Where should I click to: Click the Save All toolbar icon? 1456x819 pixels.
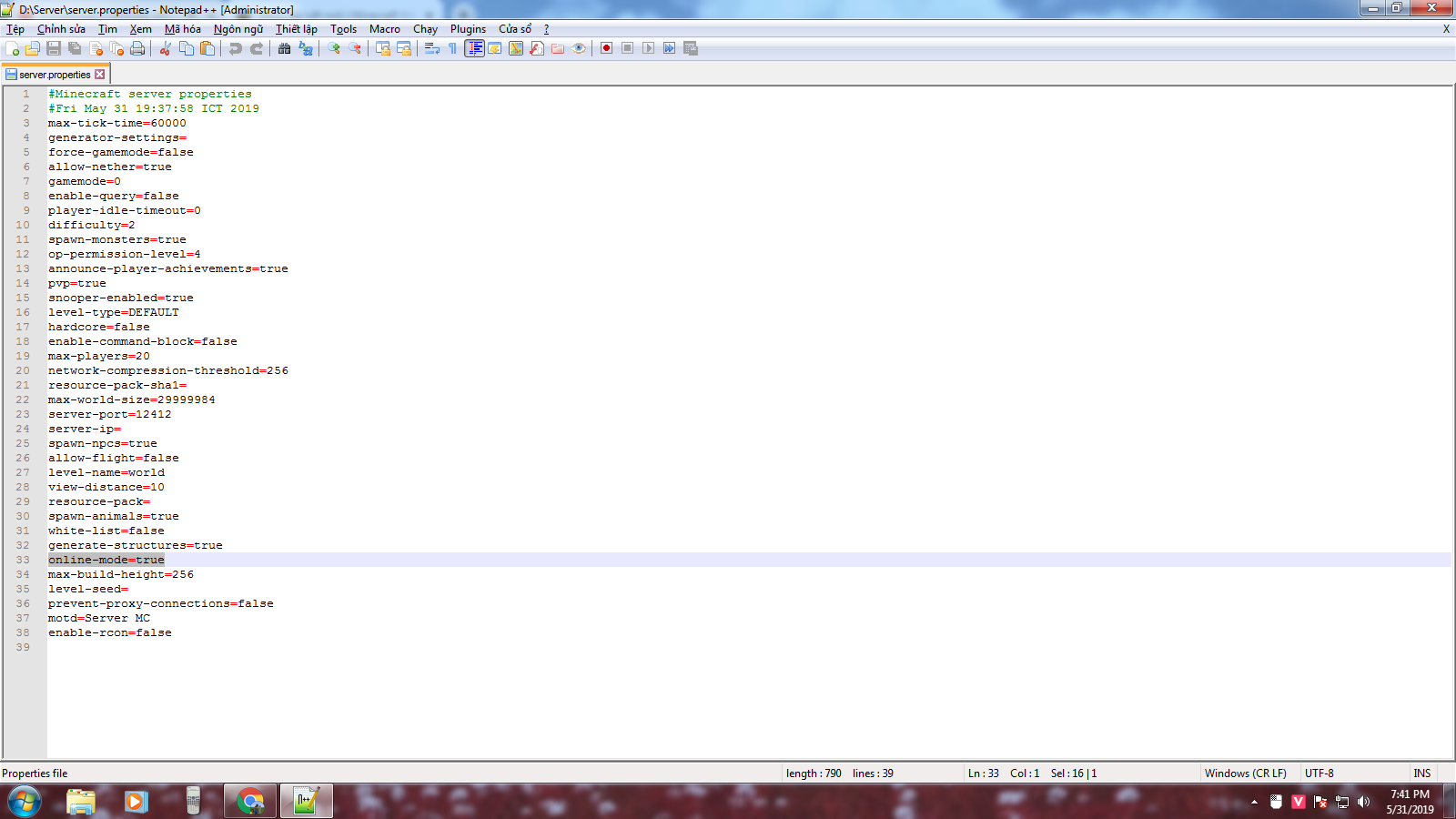pyautogui.click(x=75, y=48)
